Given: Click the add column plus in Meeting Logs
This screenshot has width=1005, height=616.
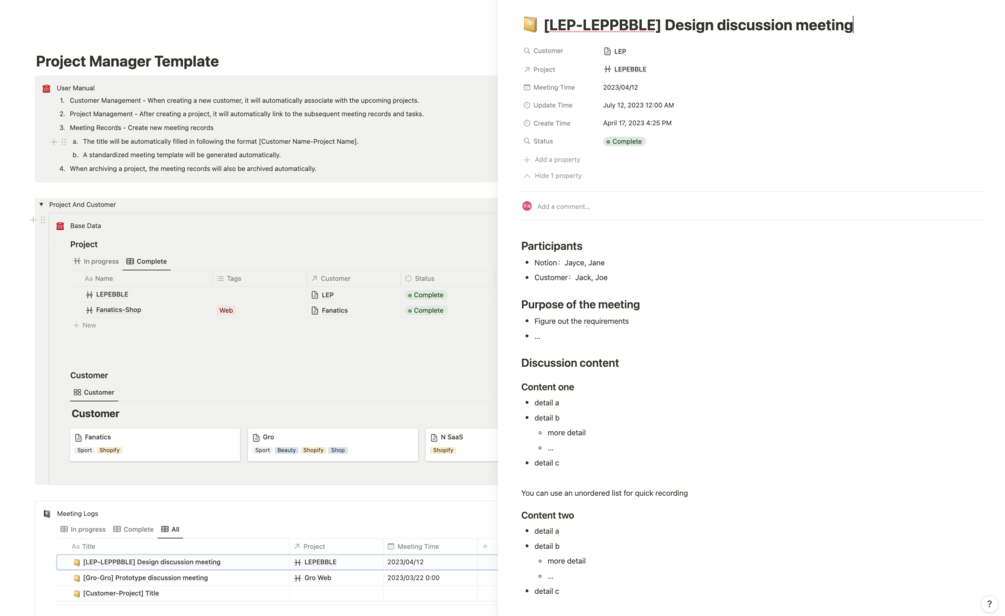Looking at the screenshot, I should (485, 546).
